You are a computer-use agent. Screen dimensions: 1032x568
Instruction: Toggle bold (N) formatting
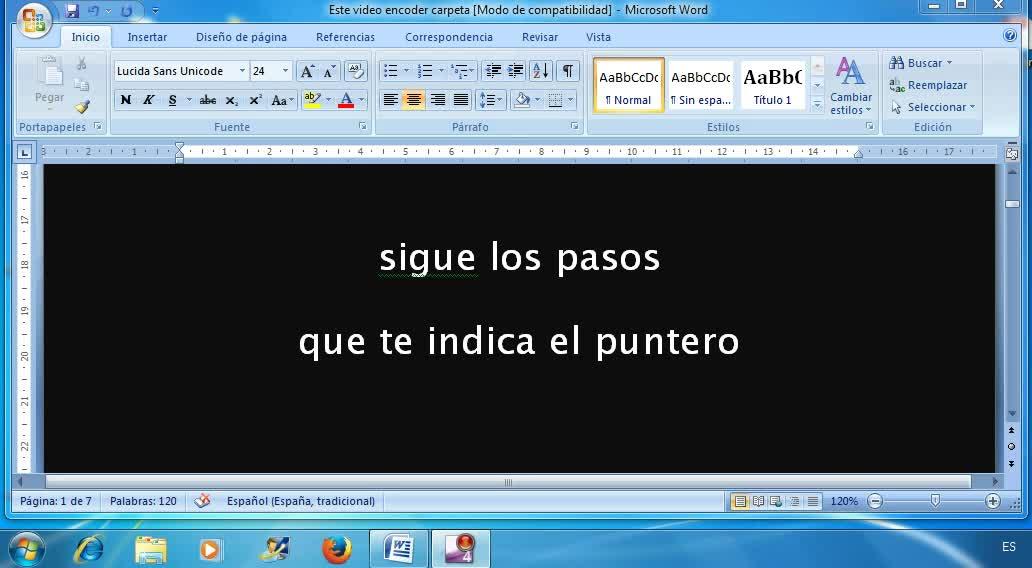126,100
